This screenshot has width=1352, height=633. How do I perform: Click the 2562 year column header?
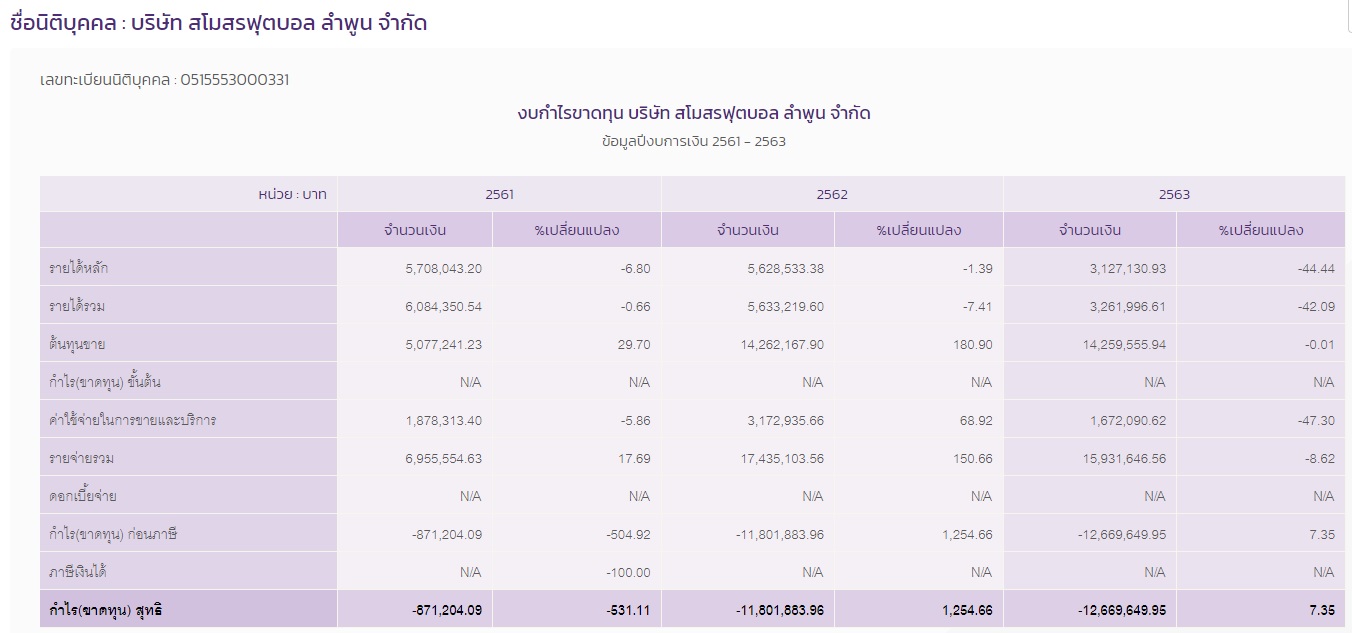pos(832,194)
